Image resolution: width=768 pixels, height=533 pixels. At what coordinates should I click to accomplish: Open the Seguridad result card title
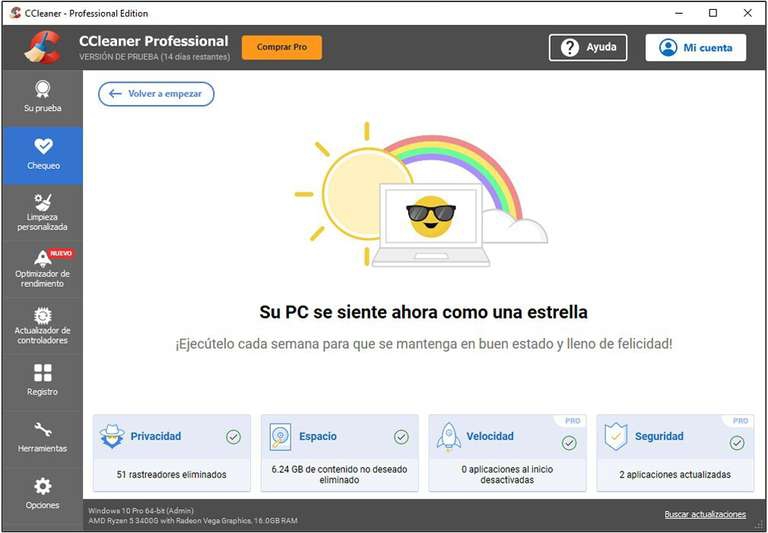click(659, 436)
